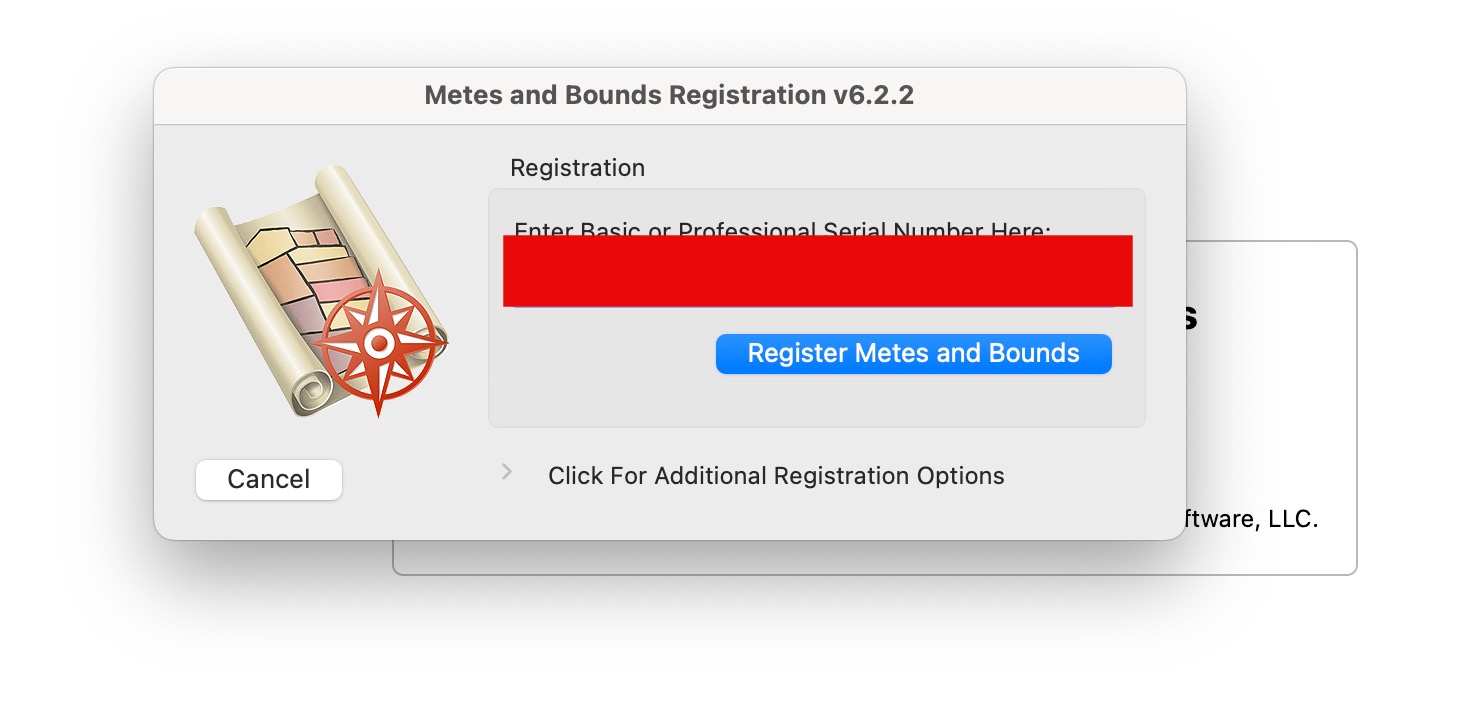Expand the additional registration options chevron
Screen dimensions: 1472x710
click(507, 472)
